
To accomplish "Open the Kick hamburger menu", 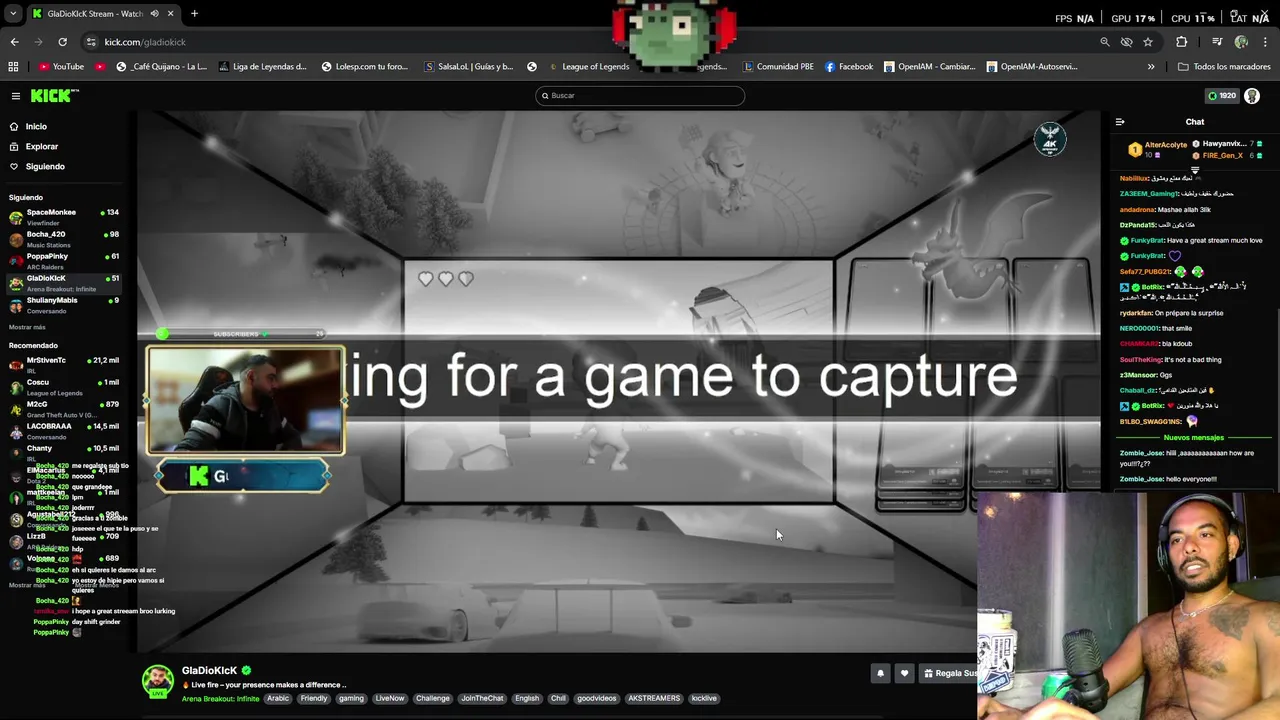I will click(16, 96).
